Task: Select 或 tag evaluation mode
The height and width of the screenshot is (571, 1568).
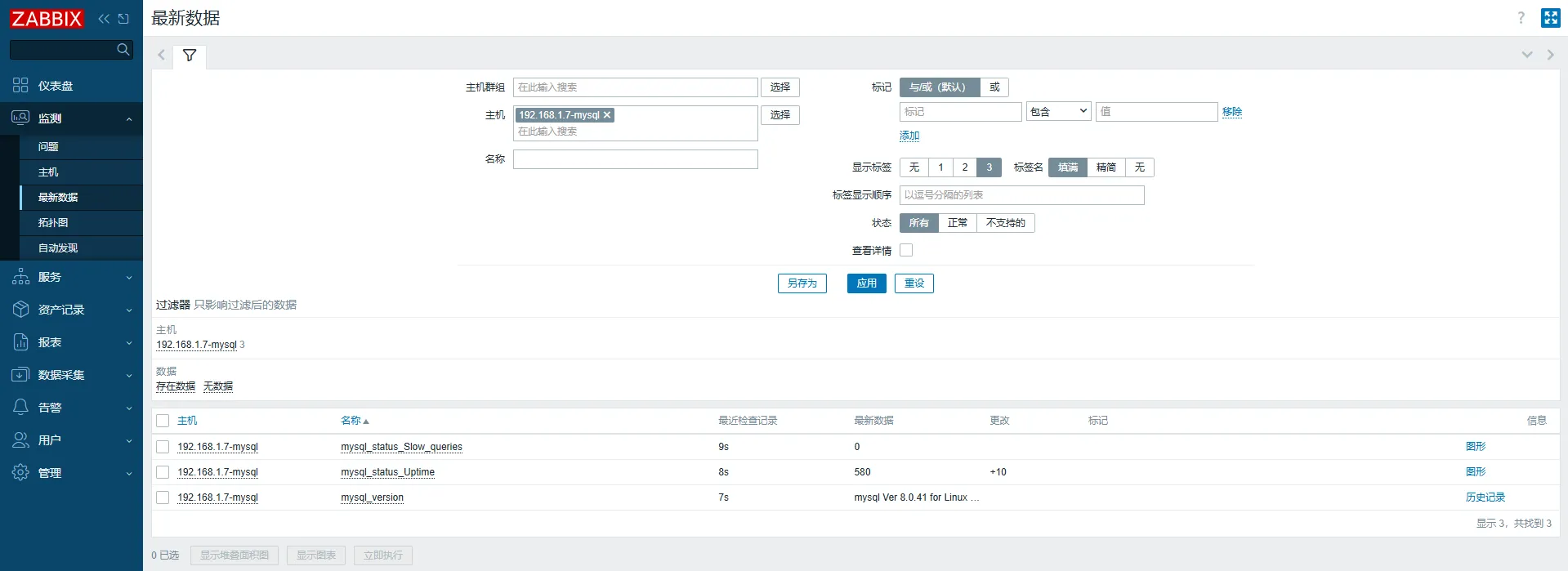Action: click(994, 87)
